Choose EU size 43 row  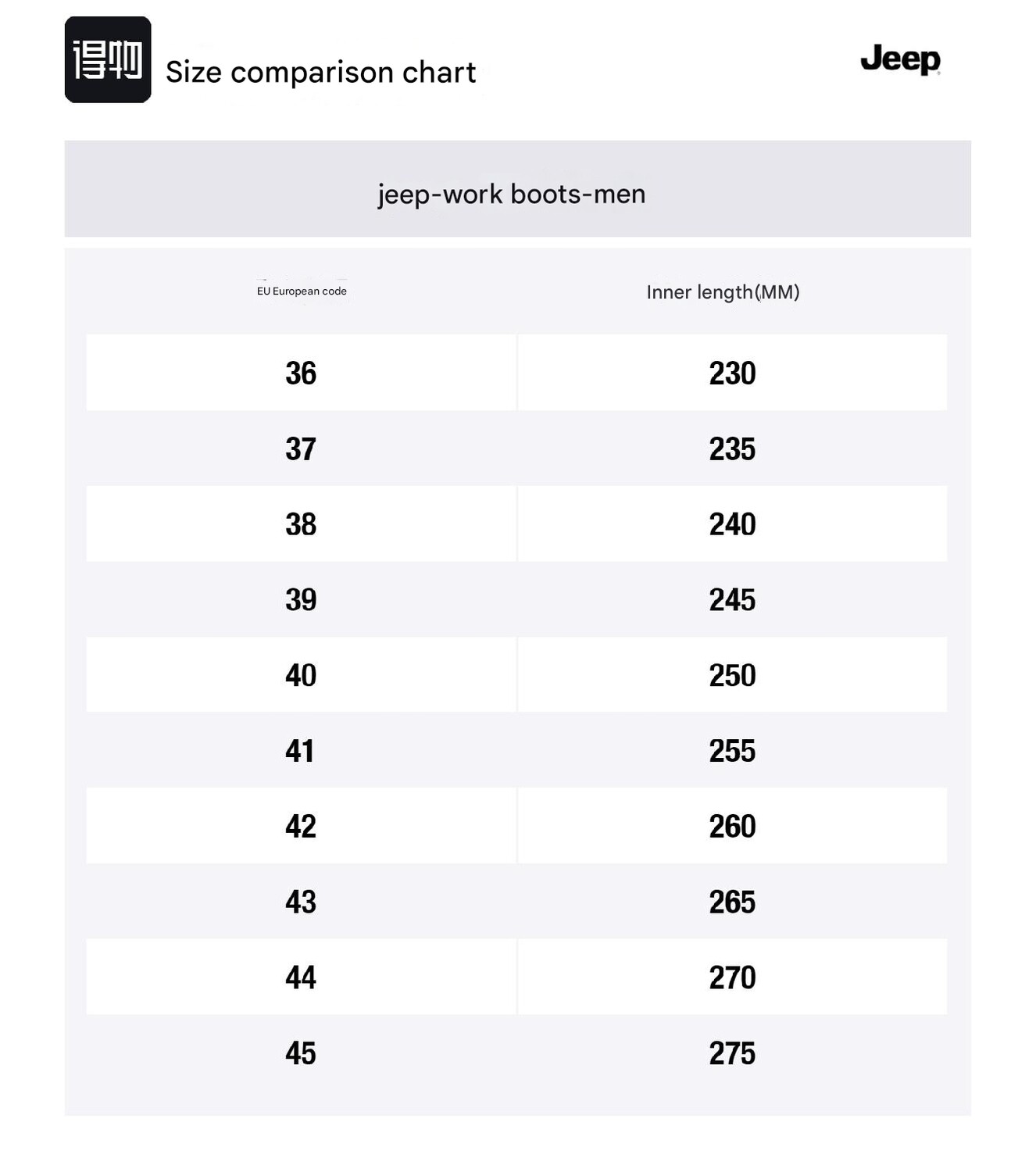point(301,902)
